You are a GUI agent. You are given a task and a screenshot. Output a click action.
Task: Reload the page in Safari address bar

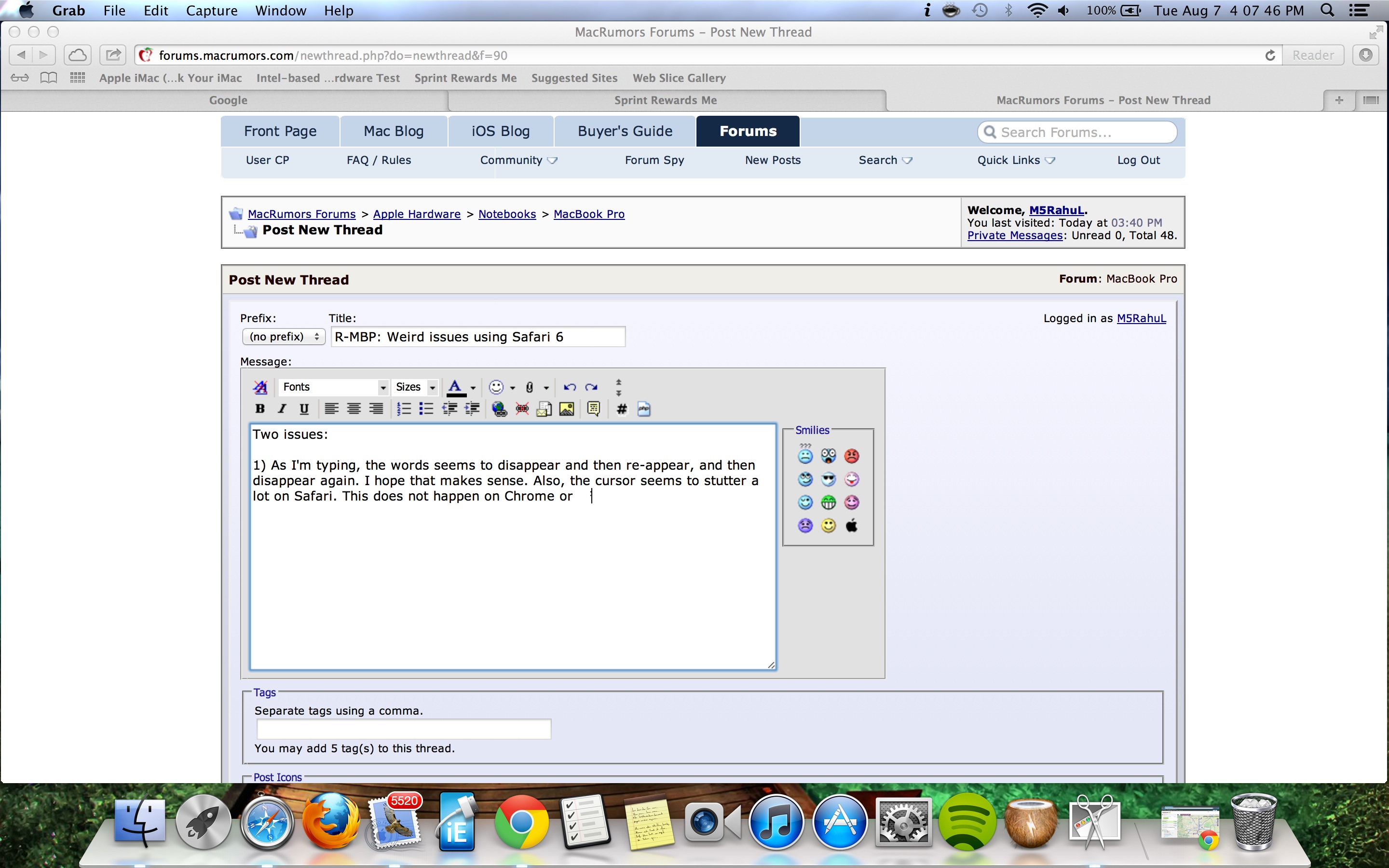1270,55
